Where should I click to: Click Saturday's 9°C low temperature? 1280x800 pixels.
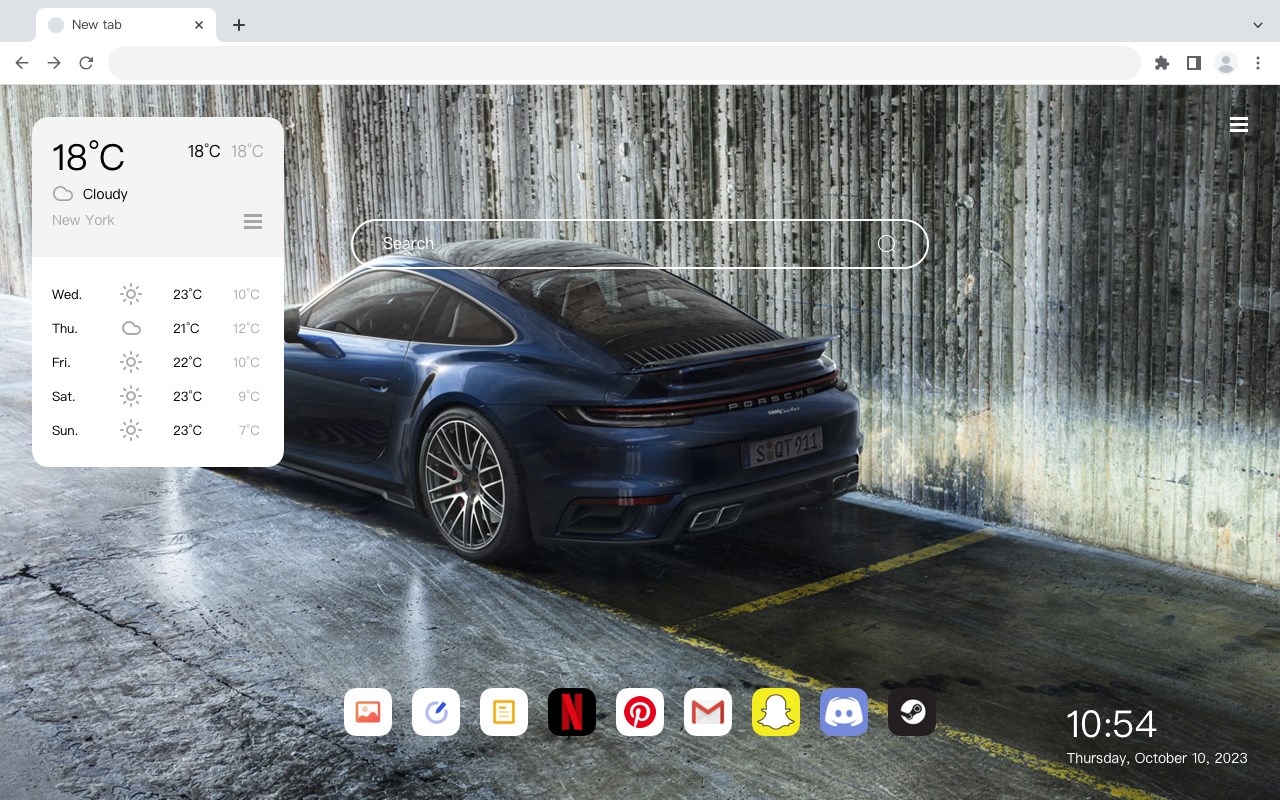[x=249, y=396]
